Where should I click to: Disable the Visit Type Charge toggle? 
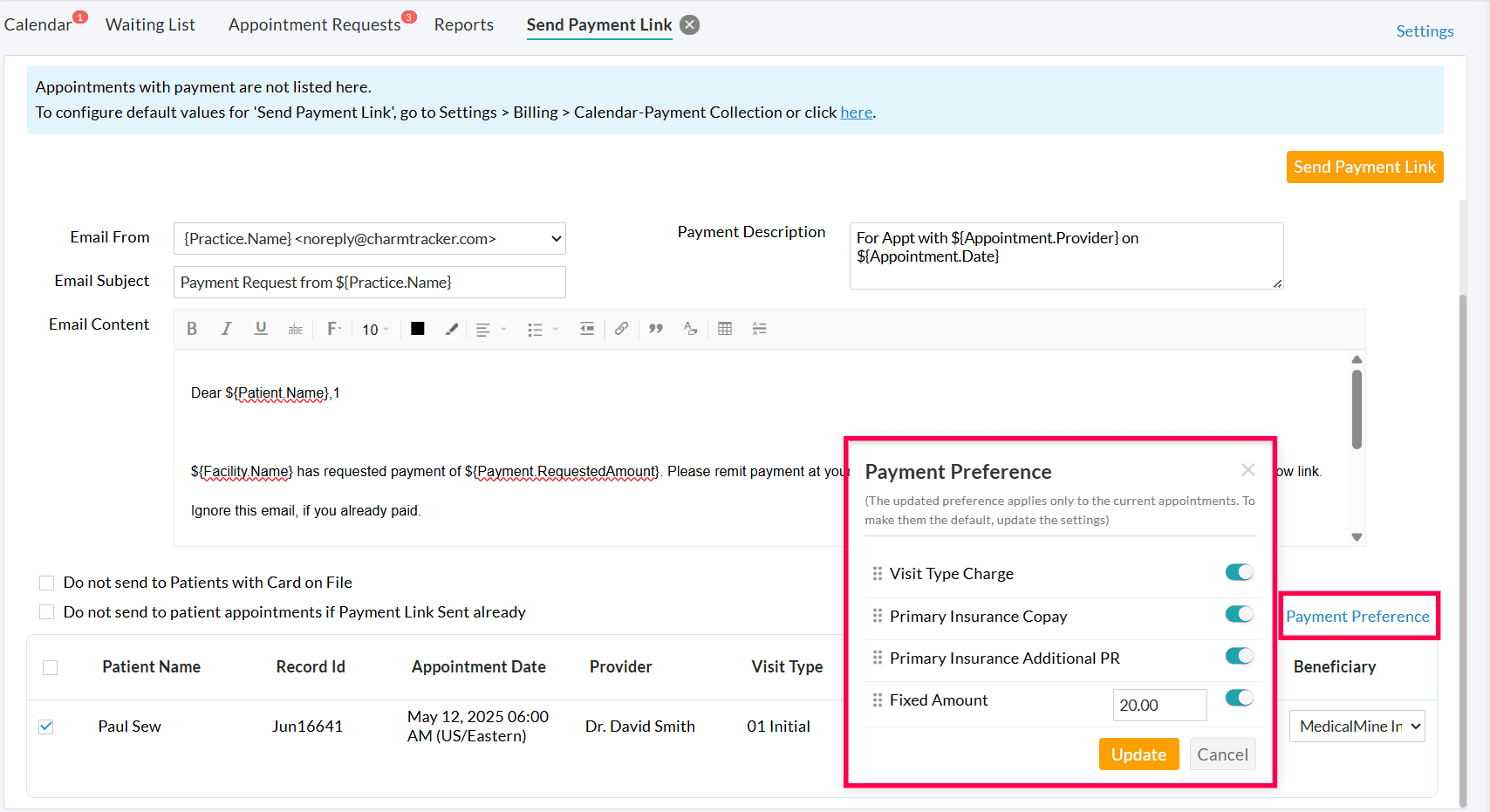1238,572
